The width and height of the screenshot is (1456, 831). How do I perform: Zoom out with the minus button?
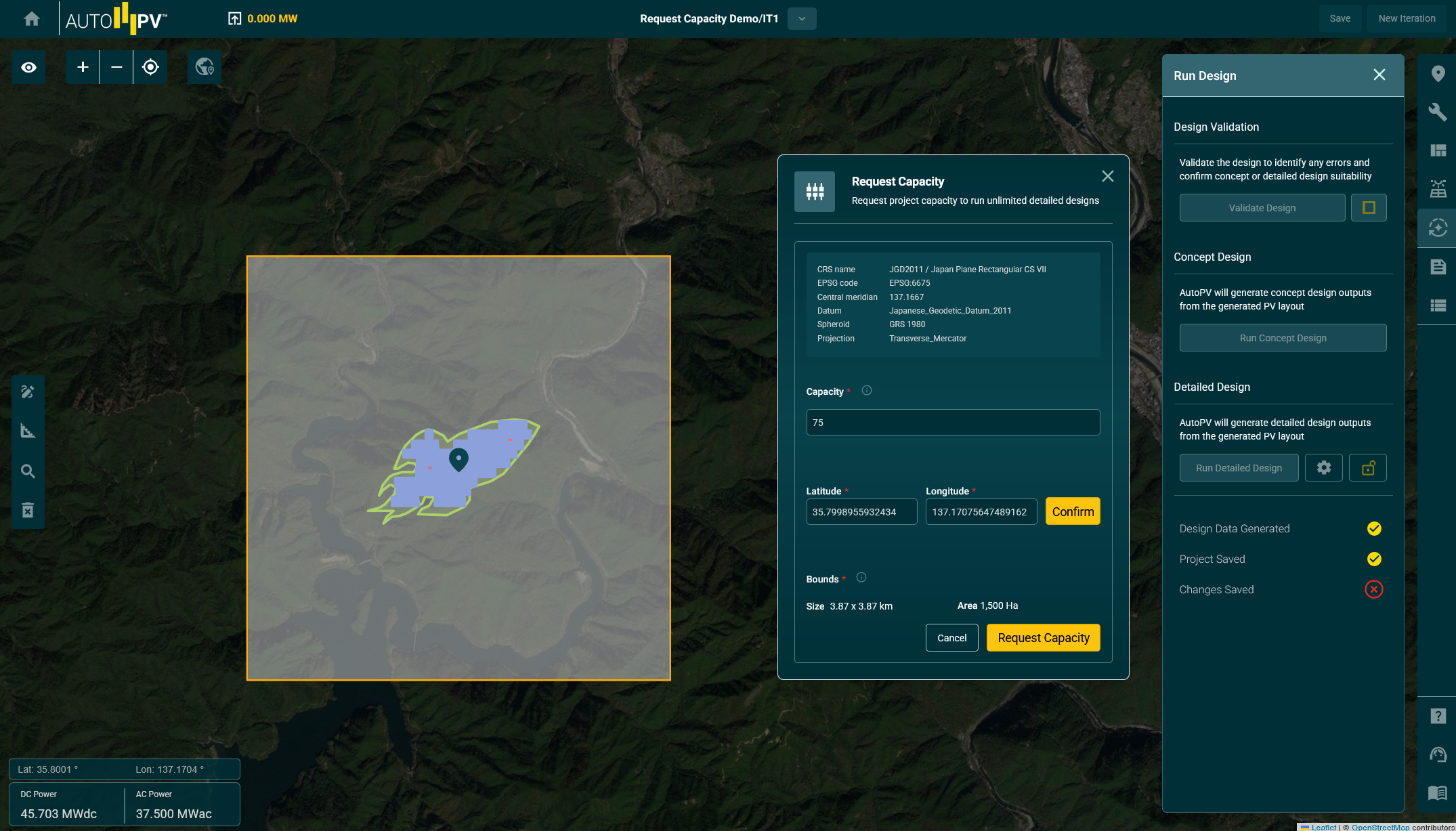[x=116, y=67]
